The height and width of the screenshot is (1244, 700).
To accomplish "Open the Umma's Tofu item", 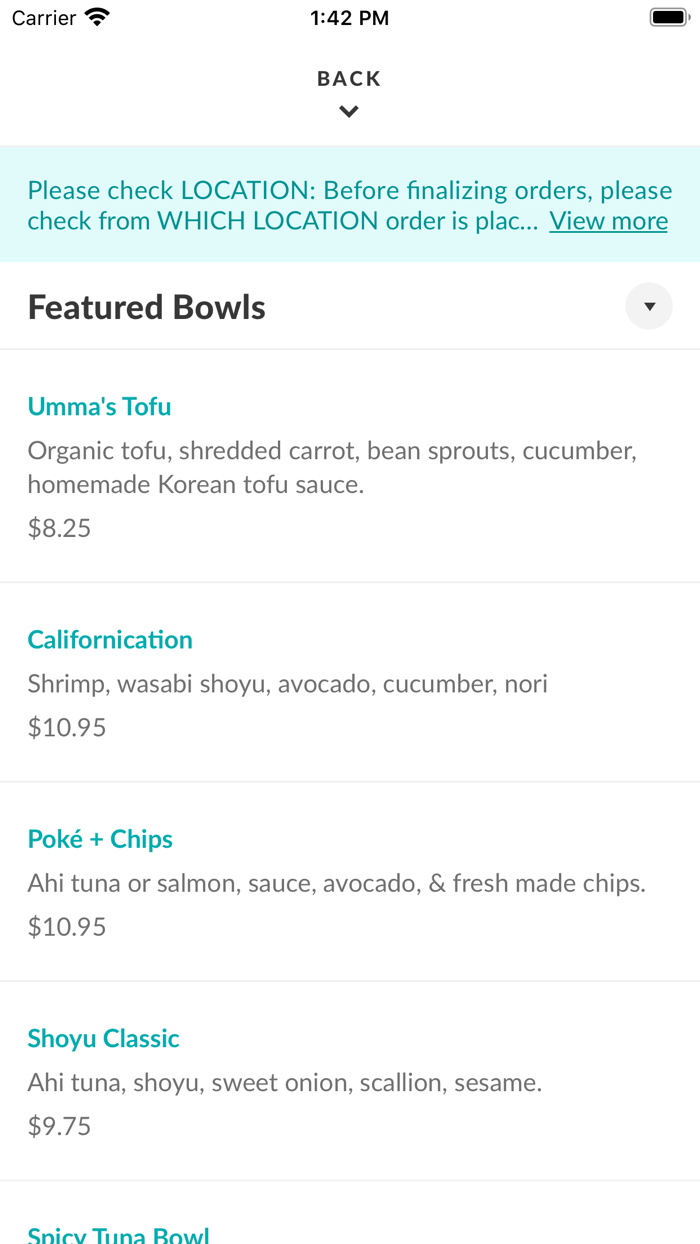I will click(x=99, y=407).
